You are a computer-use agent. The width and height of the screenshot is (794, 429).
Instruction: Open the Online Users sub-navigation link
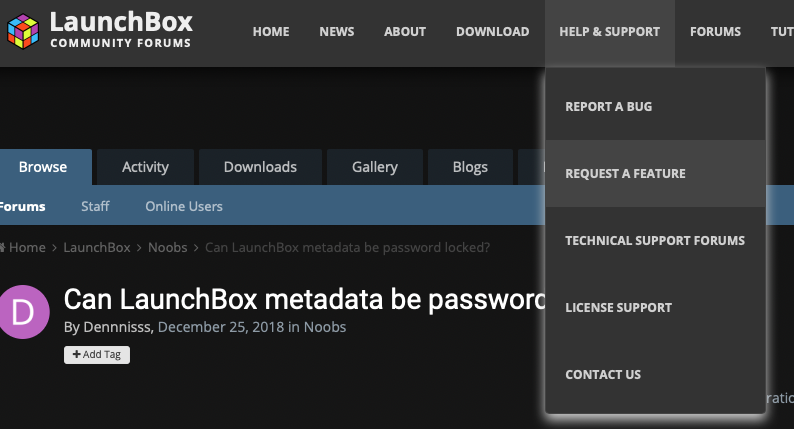point(184,206)
